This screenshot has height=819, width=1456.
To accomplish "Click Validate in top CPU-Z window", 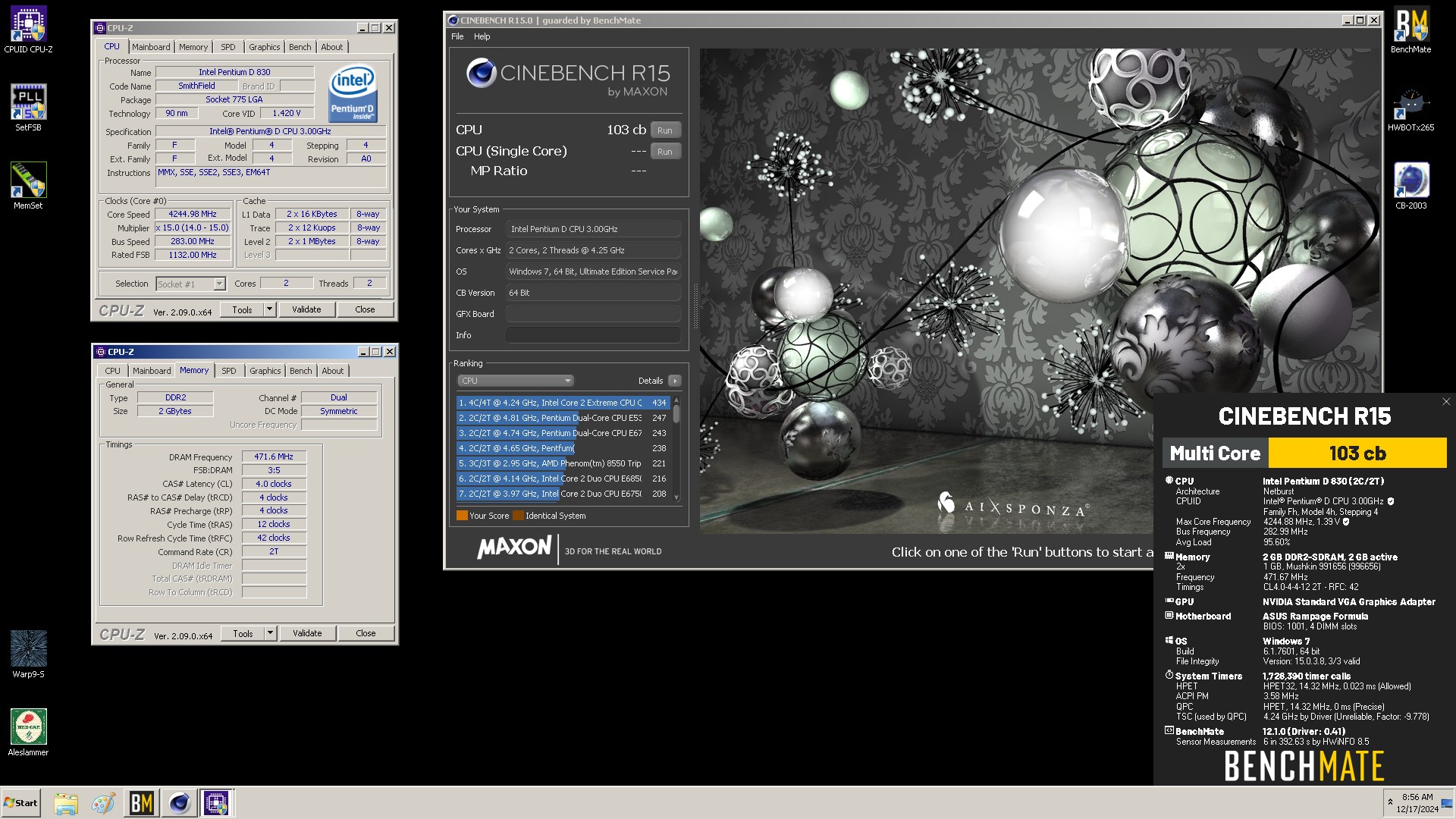I will click(306, 309).
